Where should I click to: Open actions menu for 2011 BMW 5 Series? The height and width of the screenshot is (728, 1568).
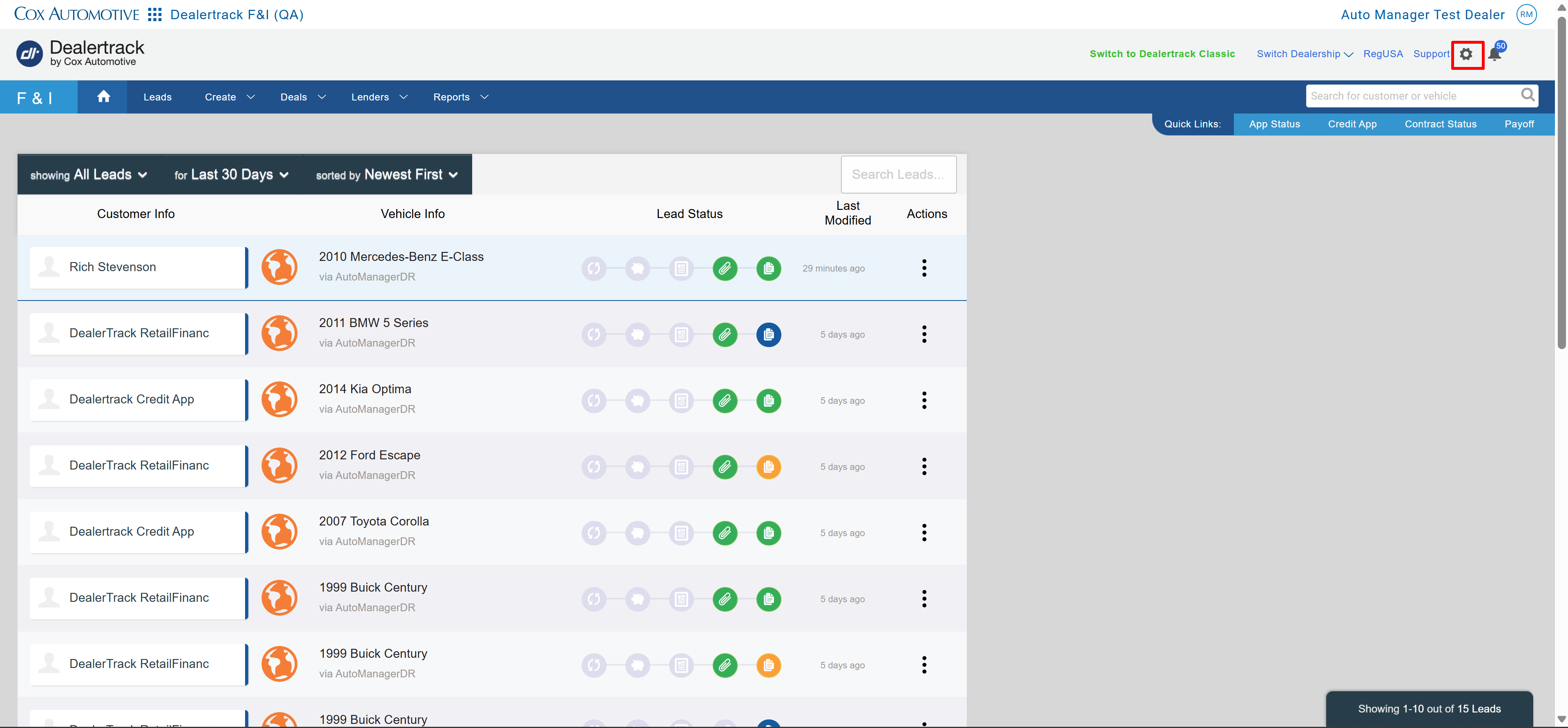[x=924, y=334]
